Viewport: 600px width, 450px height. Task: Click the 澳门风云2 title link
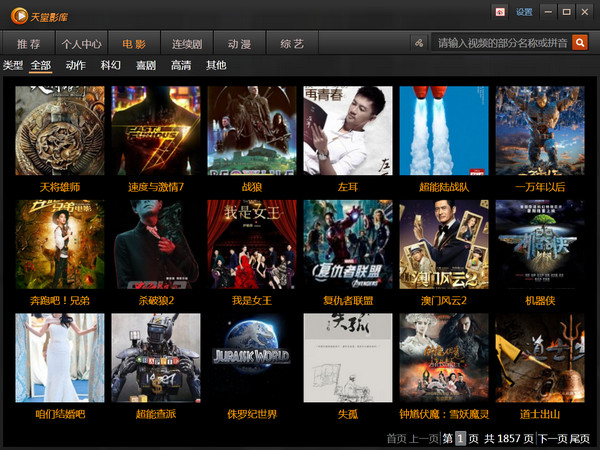point(444,301)
